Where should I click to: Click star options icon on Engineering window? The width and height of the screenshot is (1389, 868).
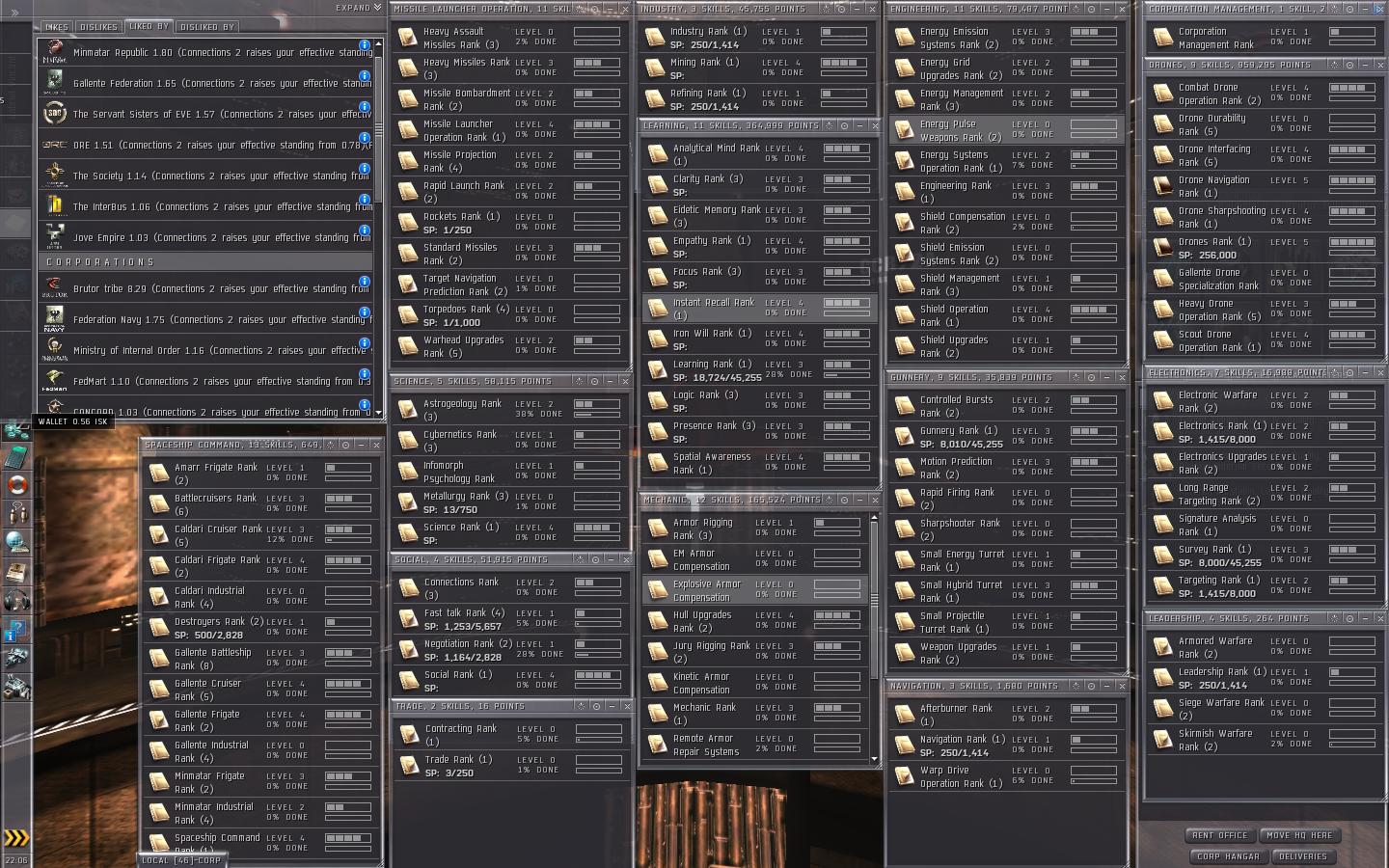point(1075,9)
